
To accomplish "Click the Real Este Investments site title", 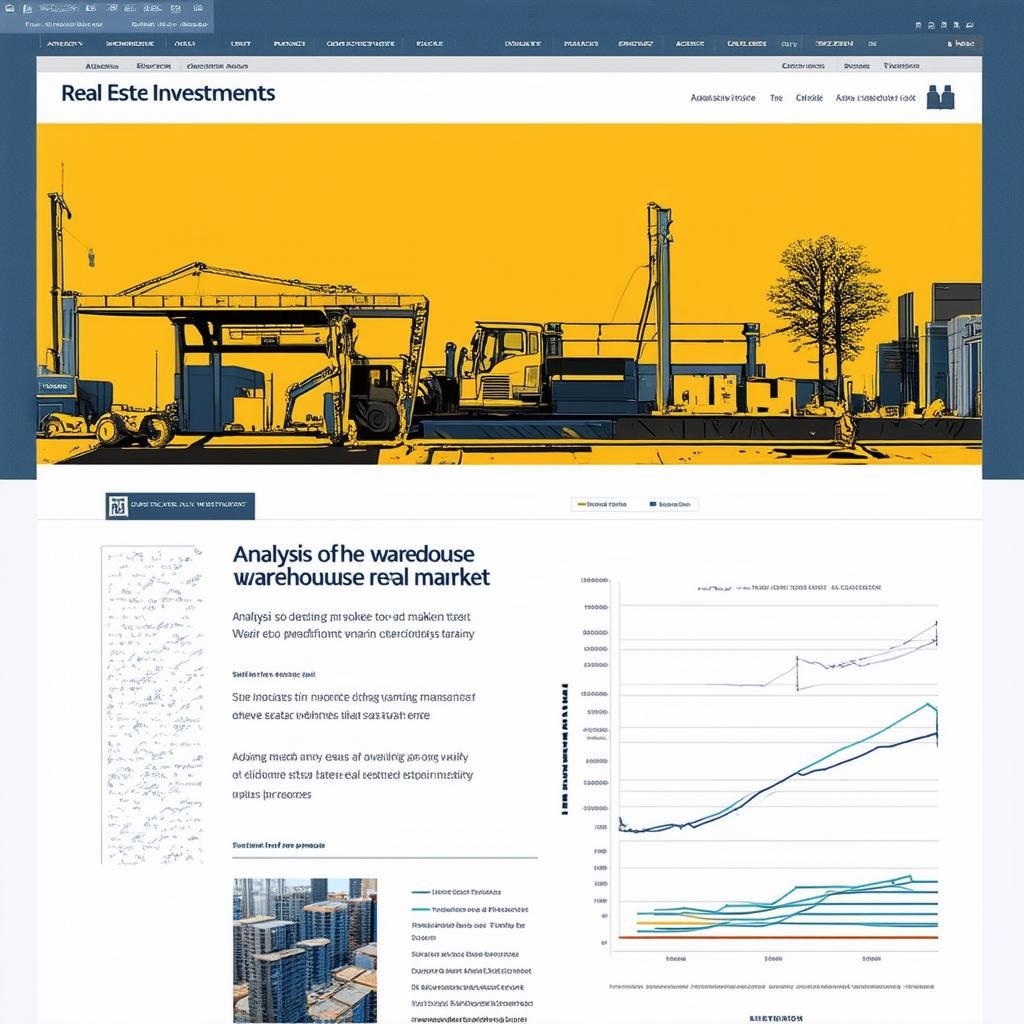I will (168, 93).
